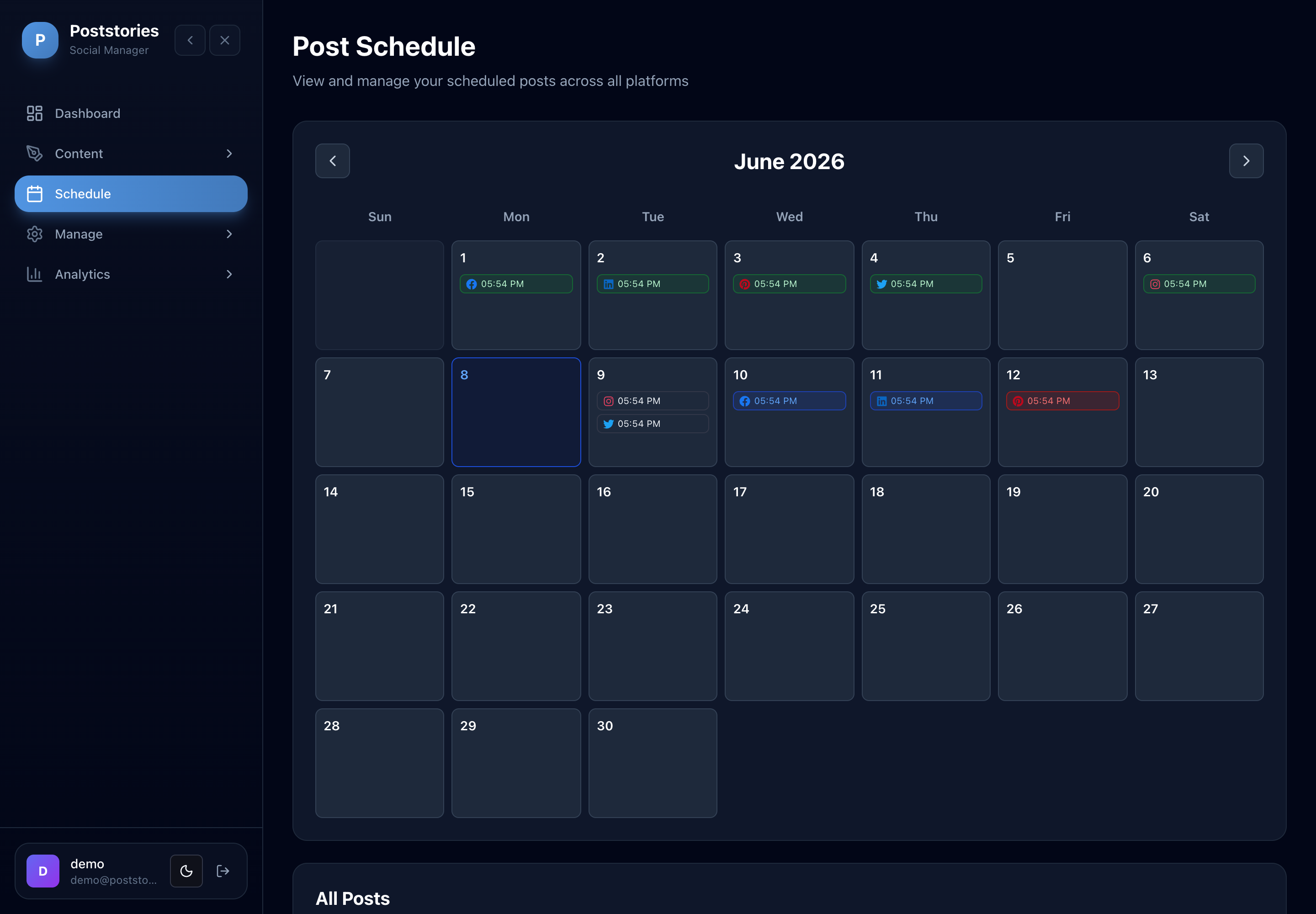Select the June 13 calendar cell

pos(1199,412)
